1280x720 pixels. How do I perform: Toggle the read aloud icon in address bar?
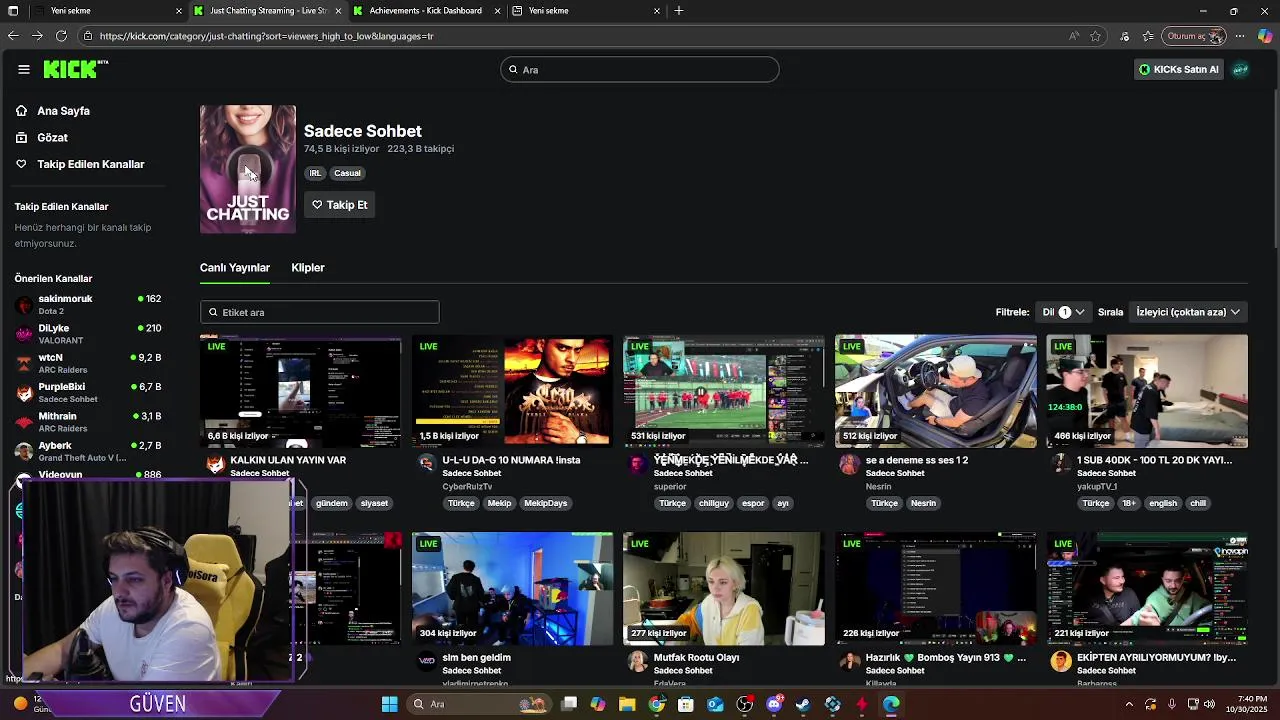pyautogui.click(x=1074, y=36)
